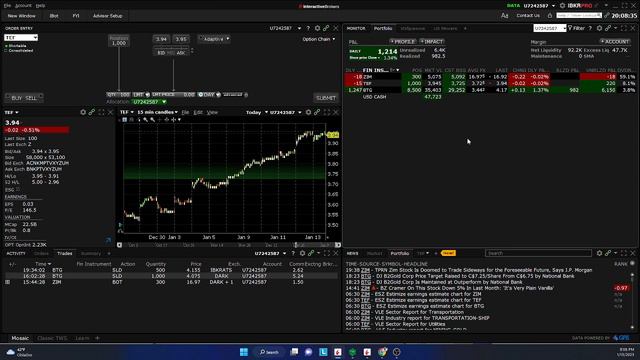Image resolution: width=640 pixels, height=360 pixels.
Task: Open Portfolio account selector combo box
Action: (549, 28)
